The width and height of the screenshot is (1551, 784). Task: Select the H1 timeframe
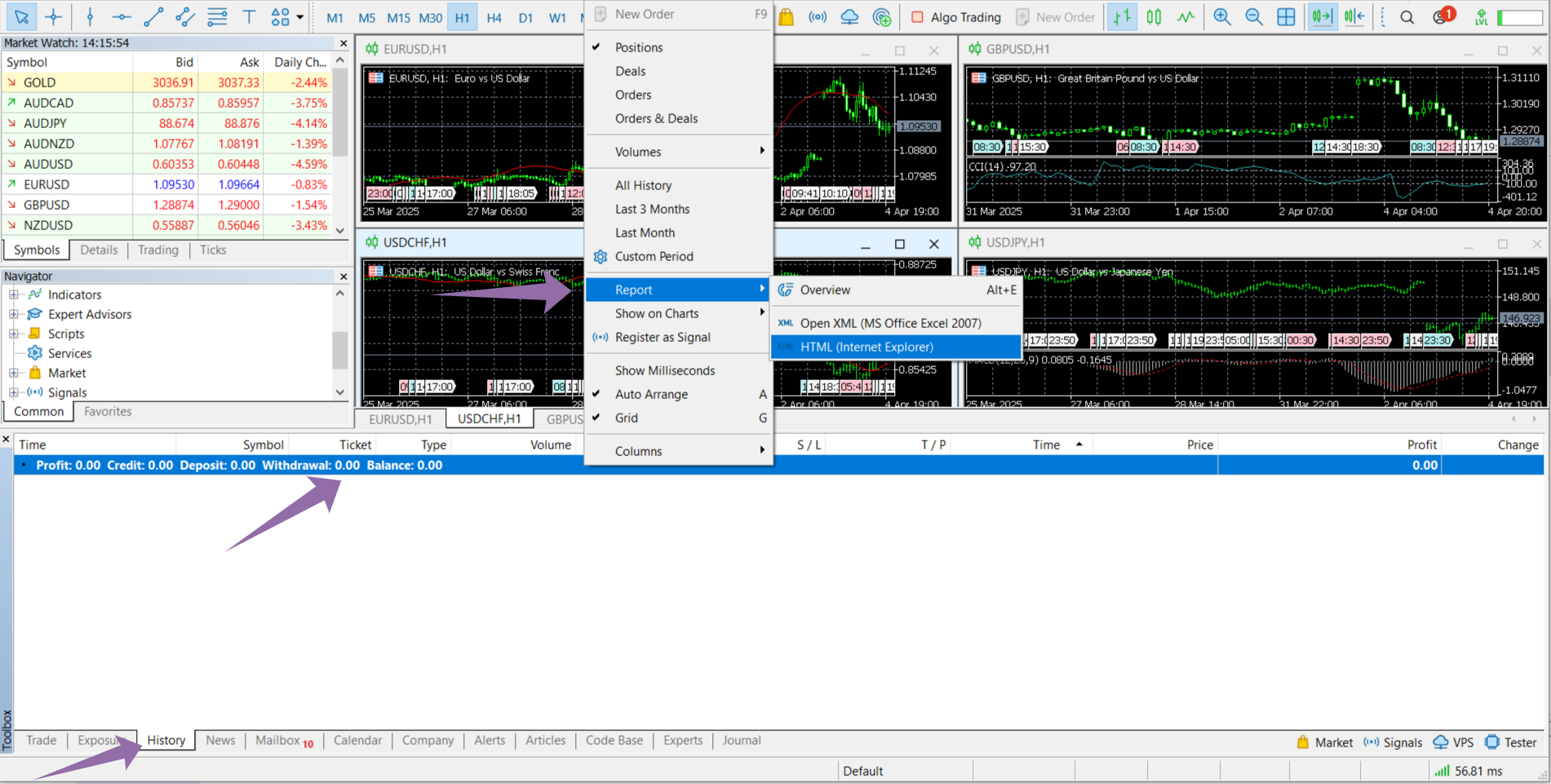pos(462,17)
